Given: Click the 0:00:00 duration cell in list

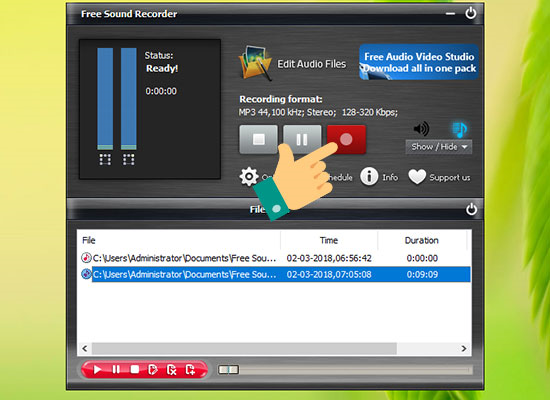Looking at the screenshot, I should click(x=422, y=258).
